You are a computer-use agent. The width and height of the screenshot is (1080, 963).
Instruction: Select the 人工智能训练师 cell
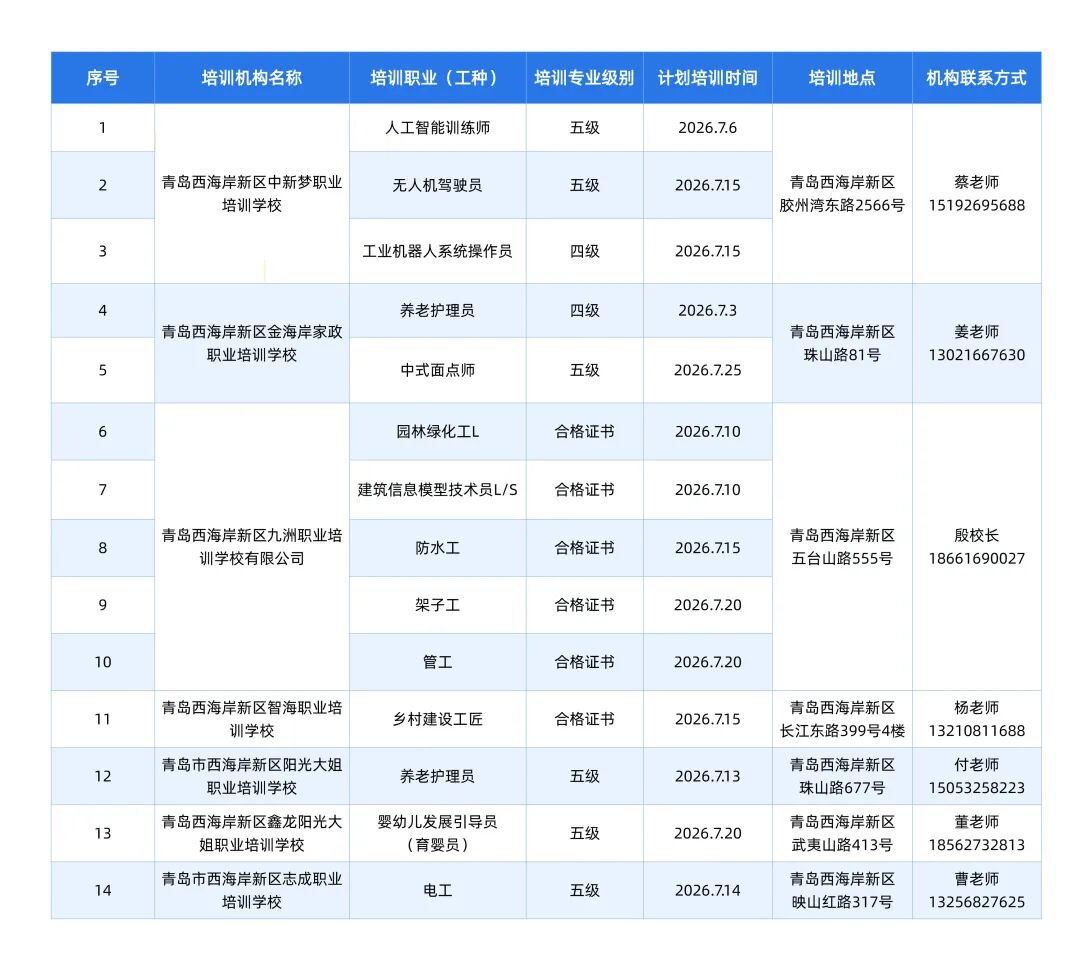[437, 127]
